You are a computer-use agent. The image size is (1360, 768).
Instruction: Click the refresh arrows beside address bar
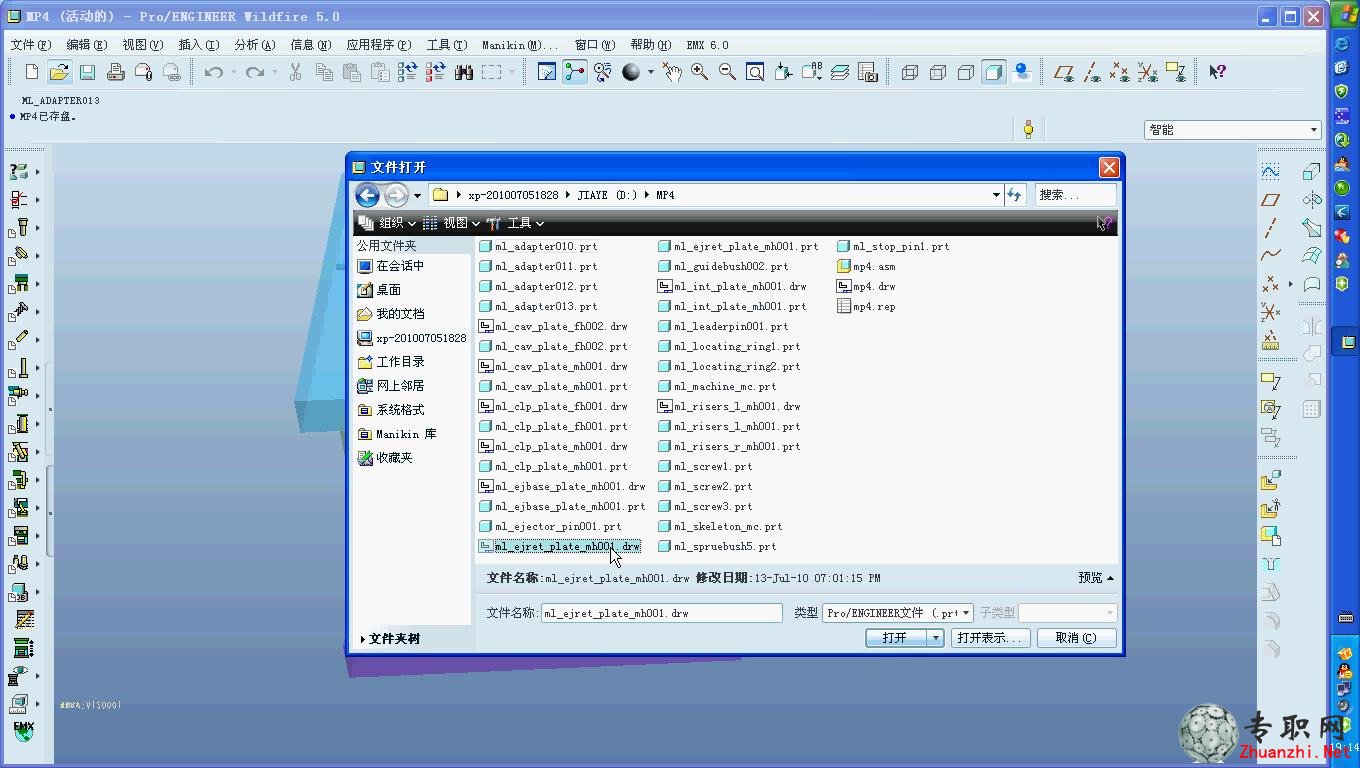coord(1014,195)
